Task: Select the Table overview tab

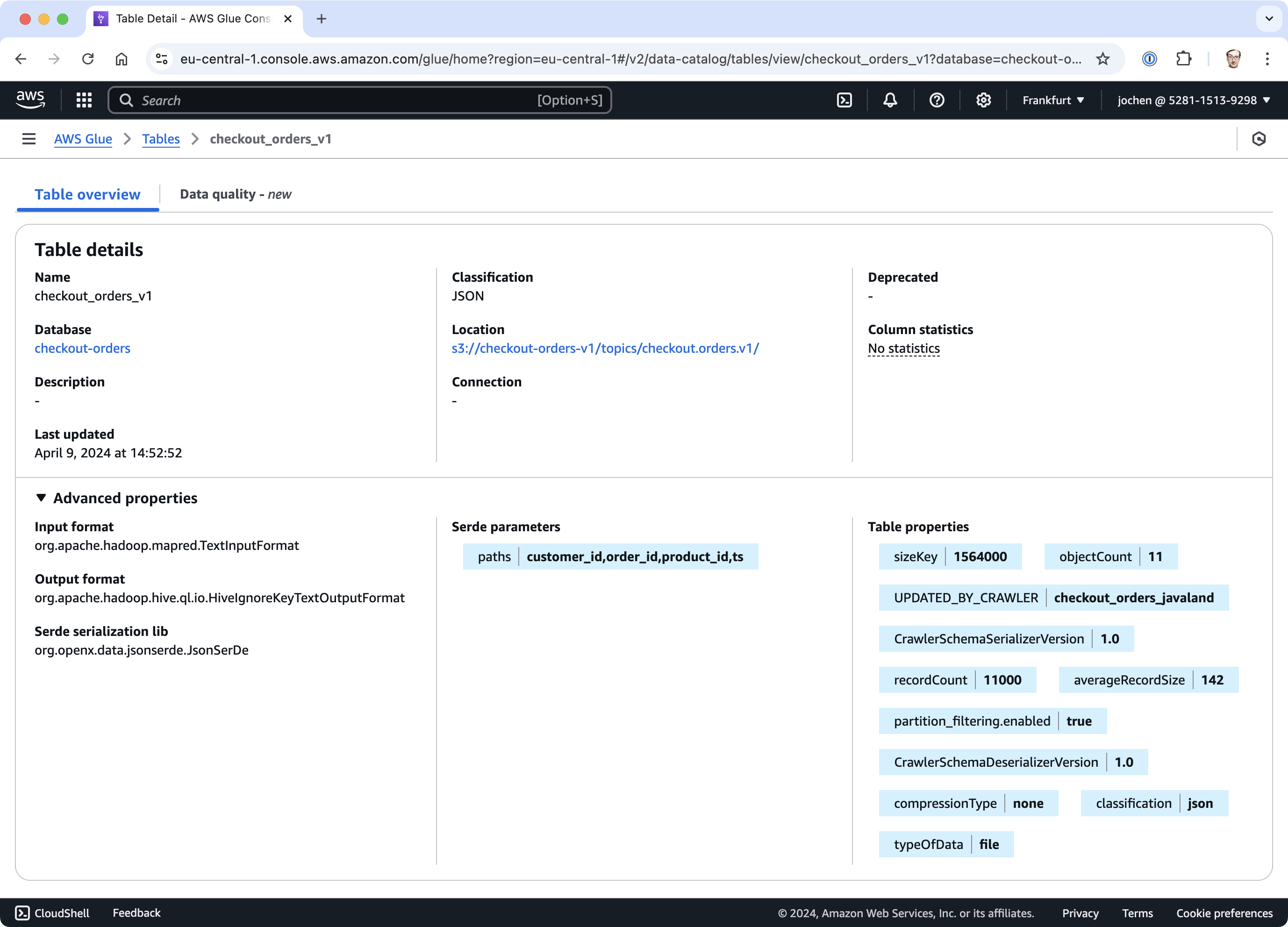Action: pos(88,194)
